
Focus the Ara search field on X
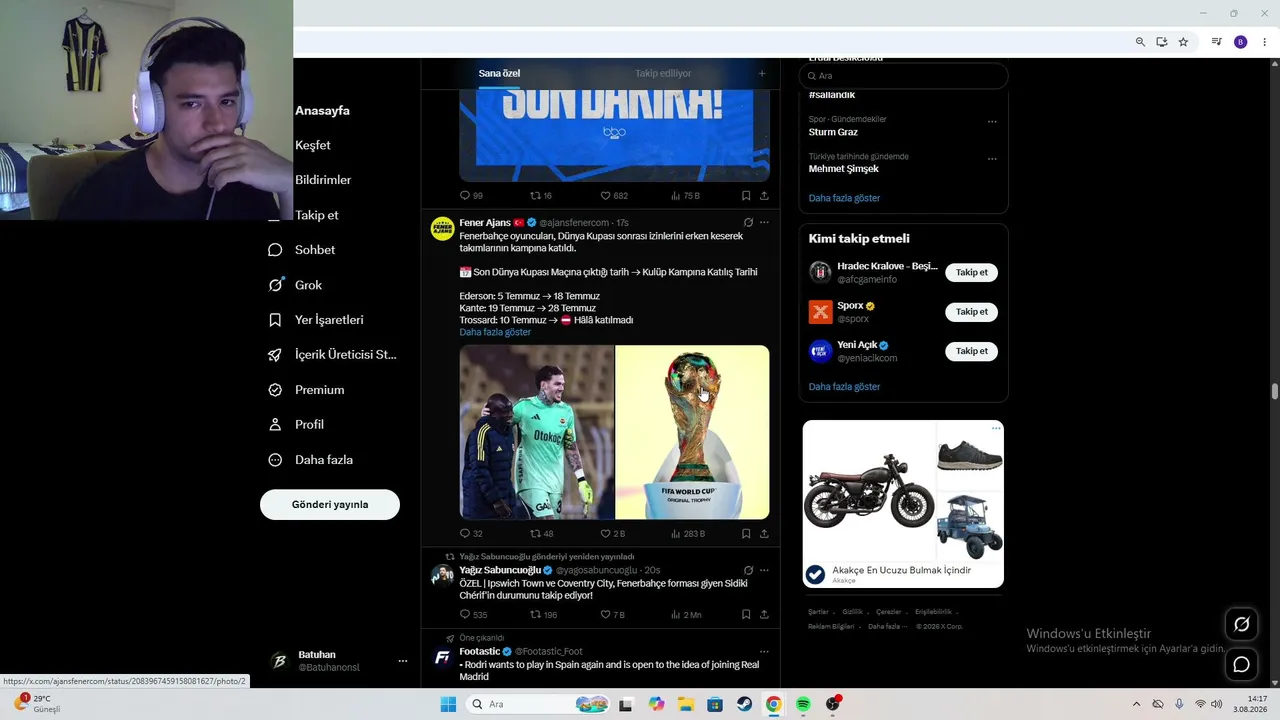pos(903,76)
